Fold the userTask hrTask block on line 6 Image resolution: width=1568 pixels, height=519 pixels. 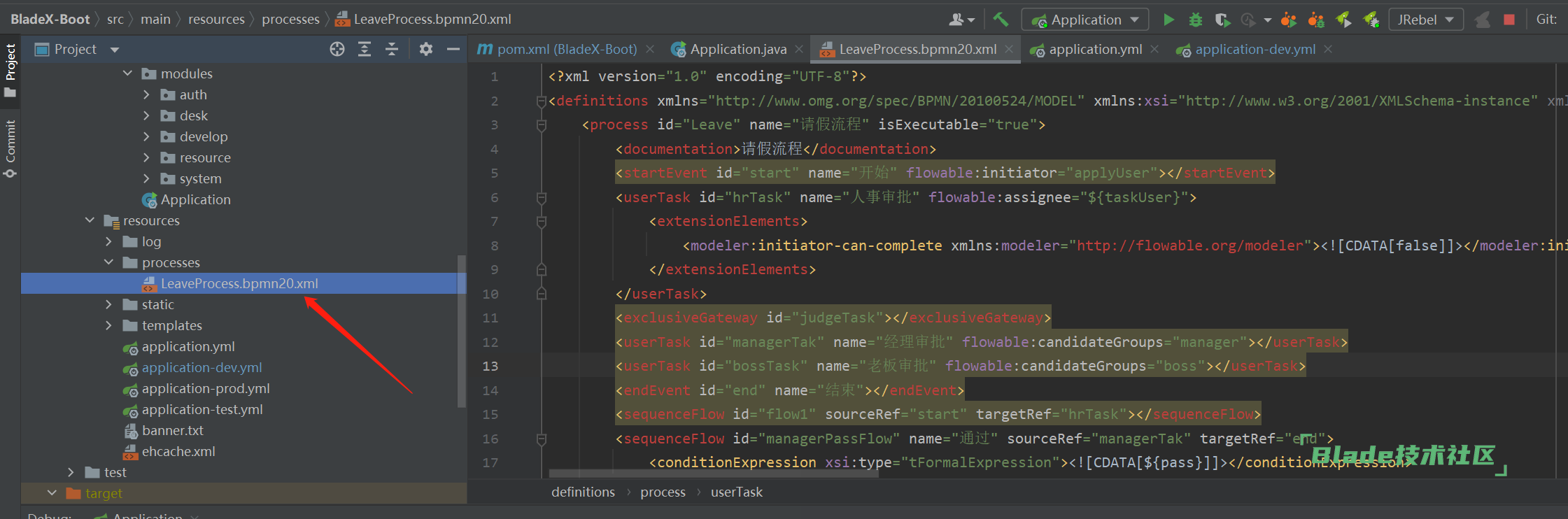click(x=541, y=198)
